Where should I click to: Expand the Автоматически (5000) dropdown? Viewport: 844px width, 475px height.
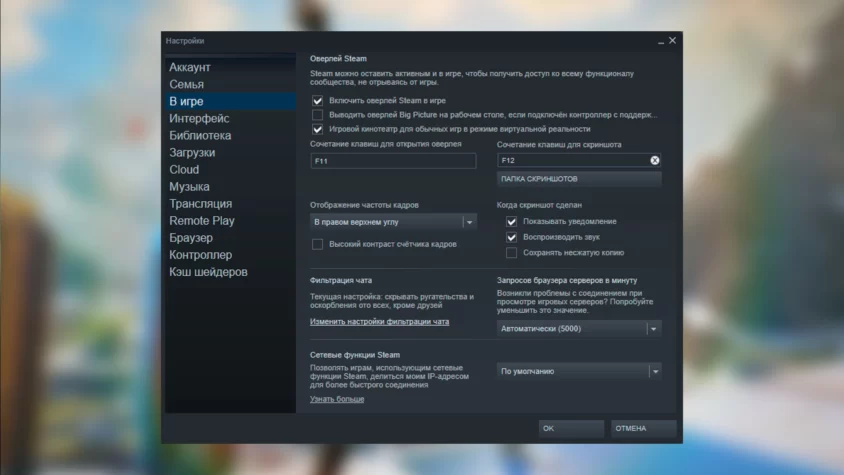coord(579,329)
